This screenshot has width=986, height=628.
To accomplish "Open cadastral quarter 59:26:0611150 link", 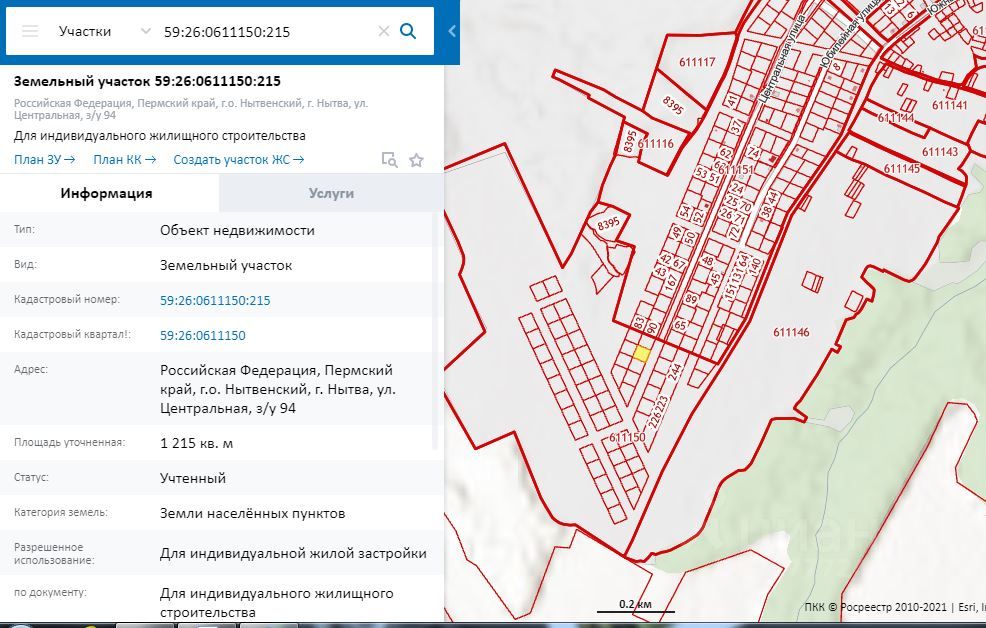I will tap(202, 335).
